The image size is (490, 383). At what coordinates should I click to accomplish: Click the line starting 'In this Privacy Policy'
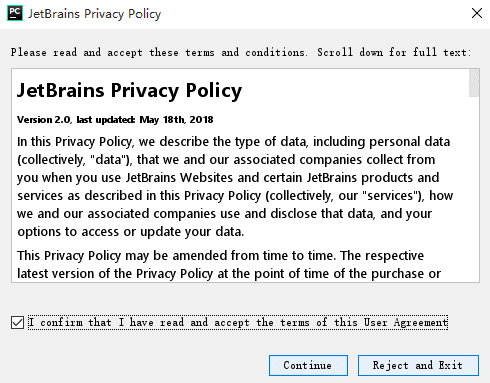coord(233,142)
